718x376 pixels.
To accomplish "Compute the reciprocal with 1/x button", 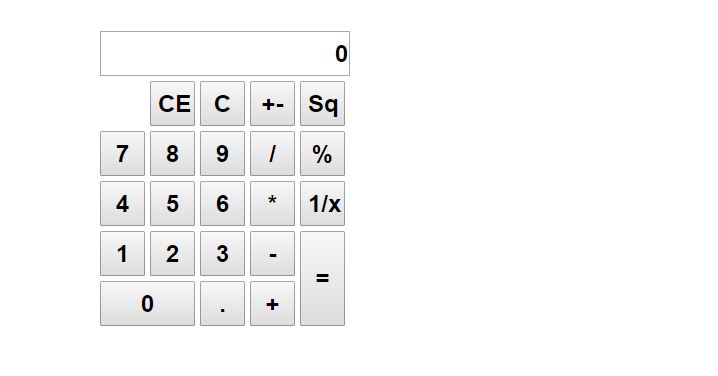I will [x=322, y=203].
